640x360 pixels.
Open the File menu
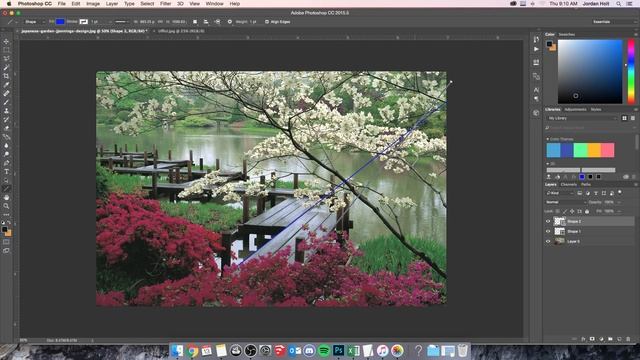pyautogui.click(x=62, y=4)
